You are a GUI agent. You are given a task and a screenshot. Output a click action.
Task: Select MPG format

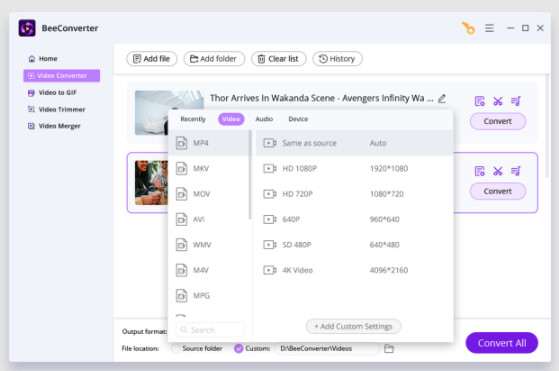click(x=209, y=295)
